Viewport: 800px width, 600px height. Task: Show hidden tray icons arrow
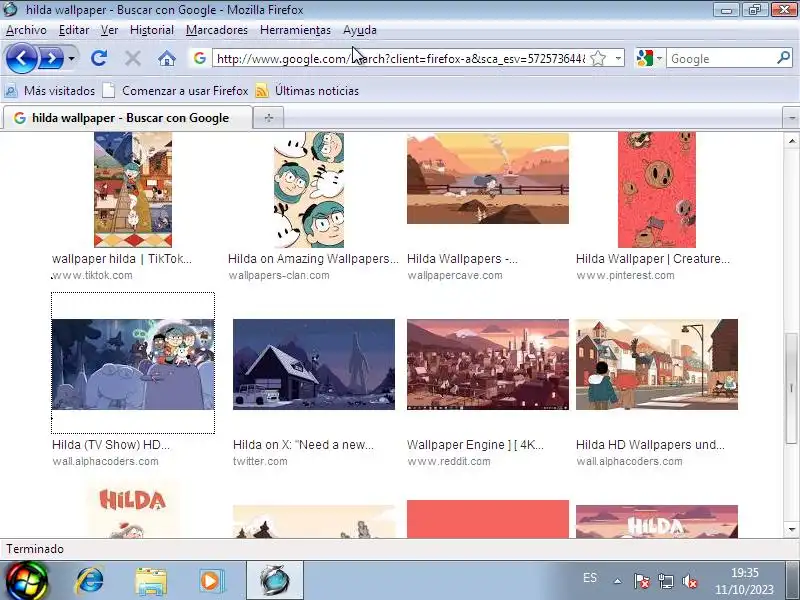pyautogui.click(x=617, y=581)
